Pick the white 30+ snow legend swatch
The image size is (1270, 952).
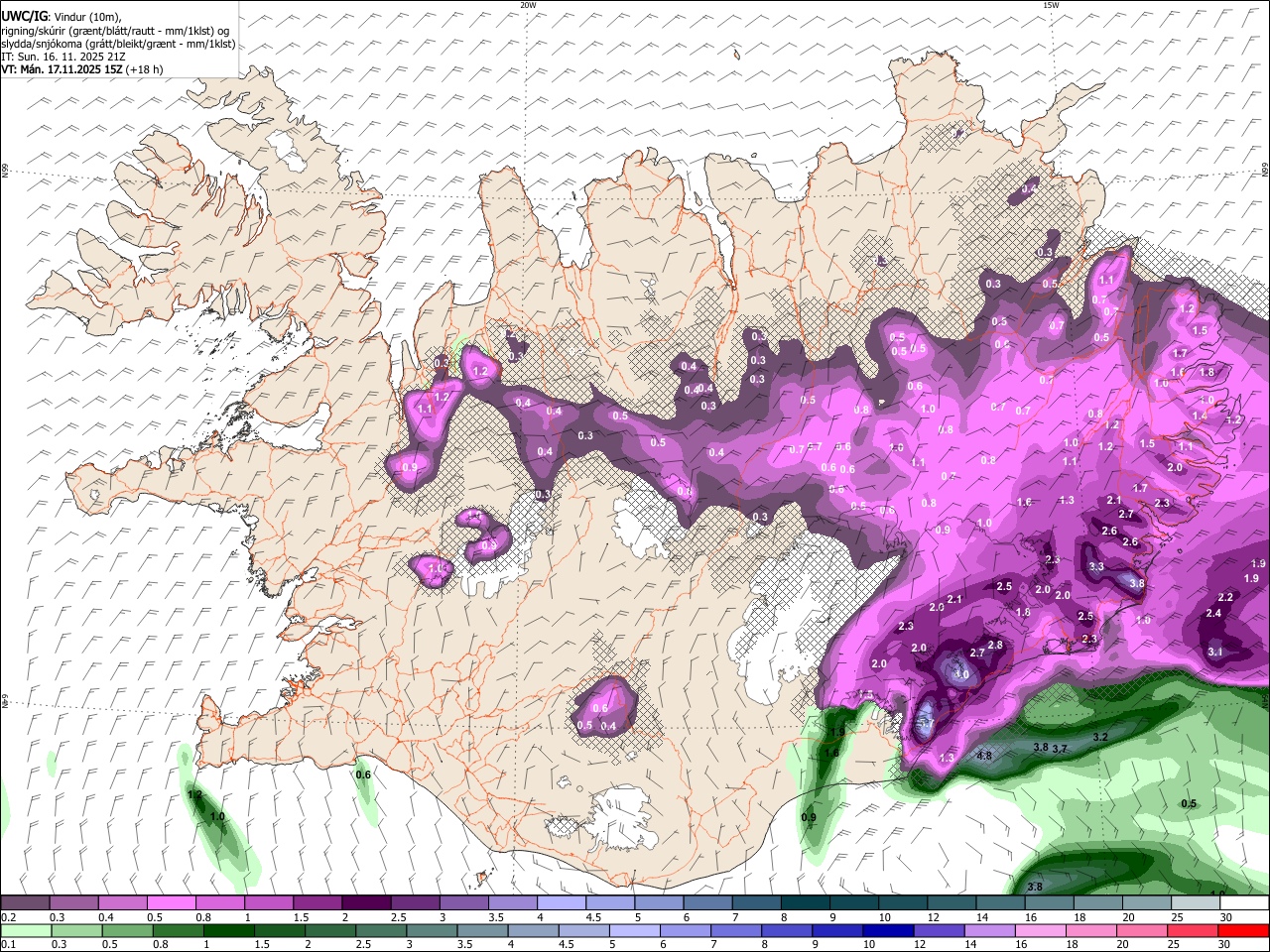pos(1242,903)
